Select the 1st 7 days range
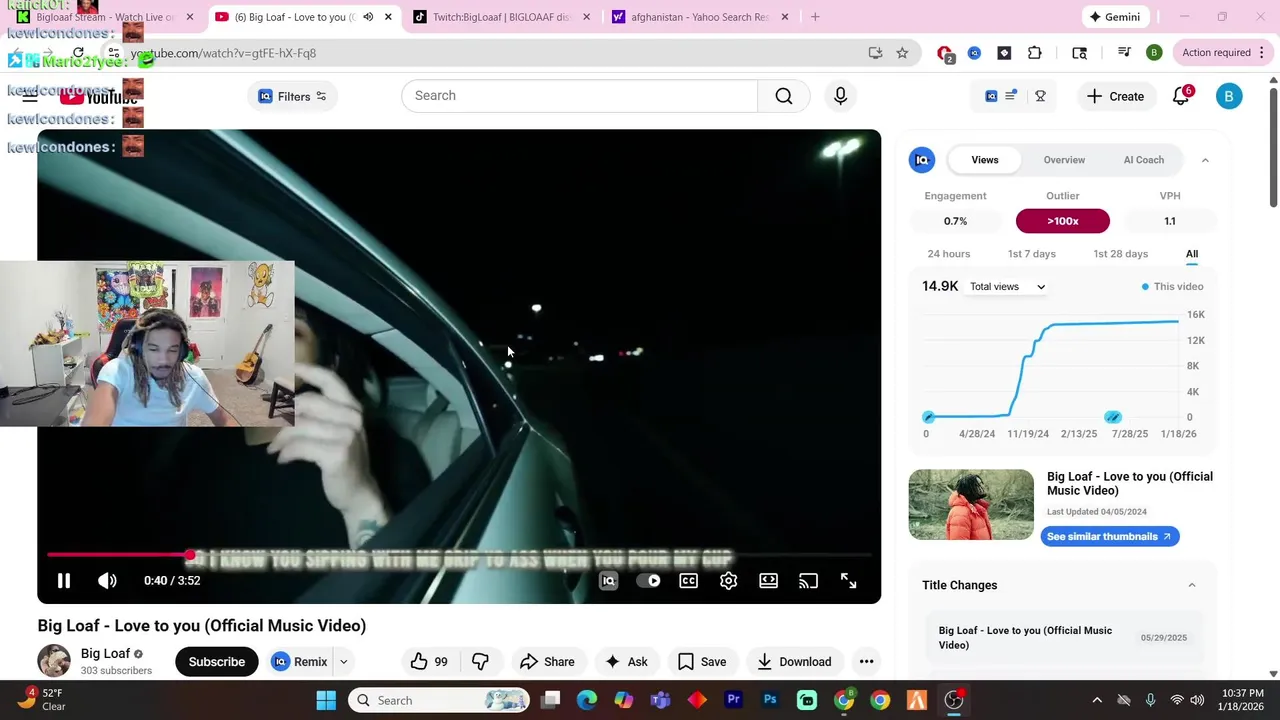This screenshot has width=1280, height=720. (x=1031, y=254)
